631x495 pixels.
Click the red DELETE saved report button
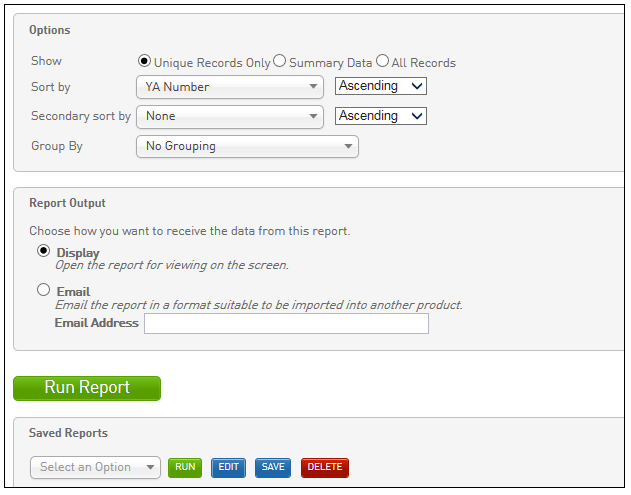coord(325,468)
